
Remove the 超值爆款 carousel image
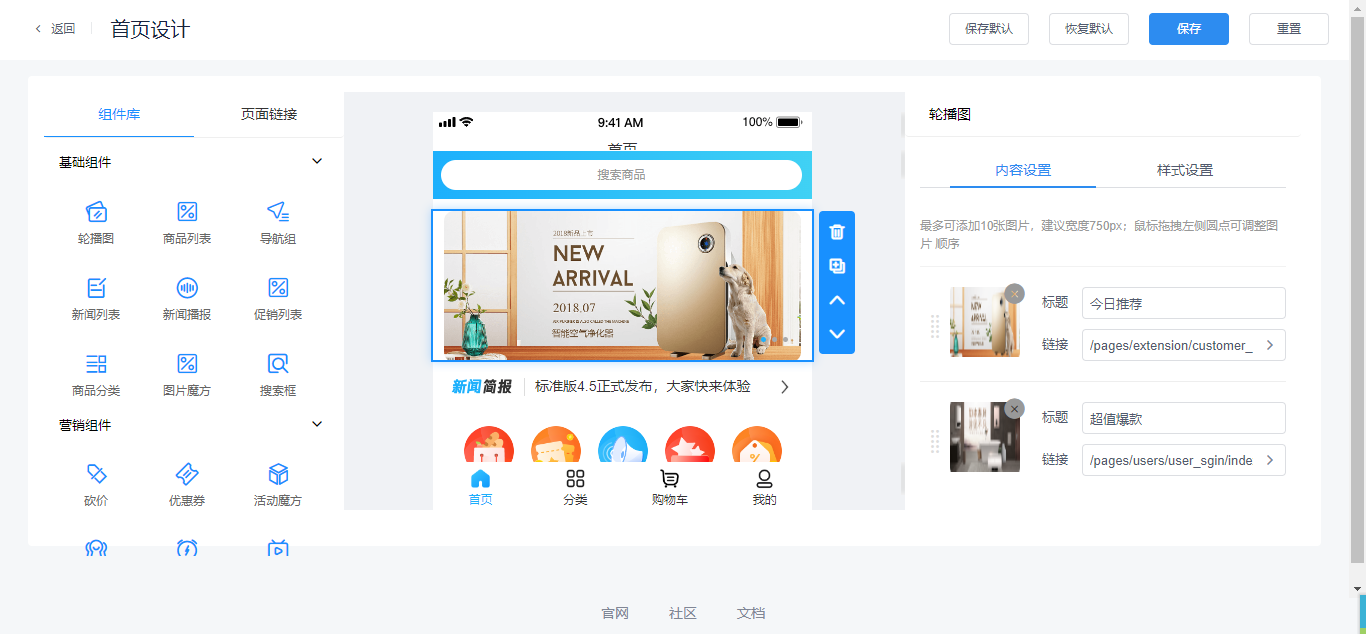coord(1015,408)
